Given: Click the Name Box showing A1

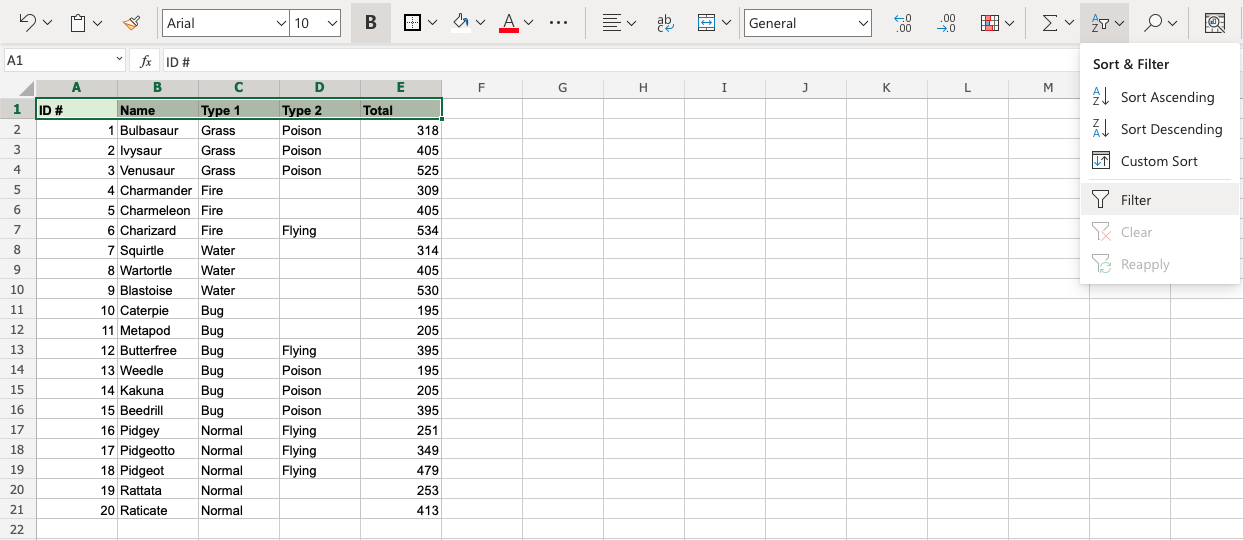Looking at the screenshot, I should tap(58, 61).
